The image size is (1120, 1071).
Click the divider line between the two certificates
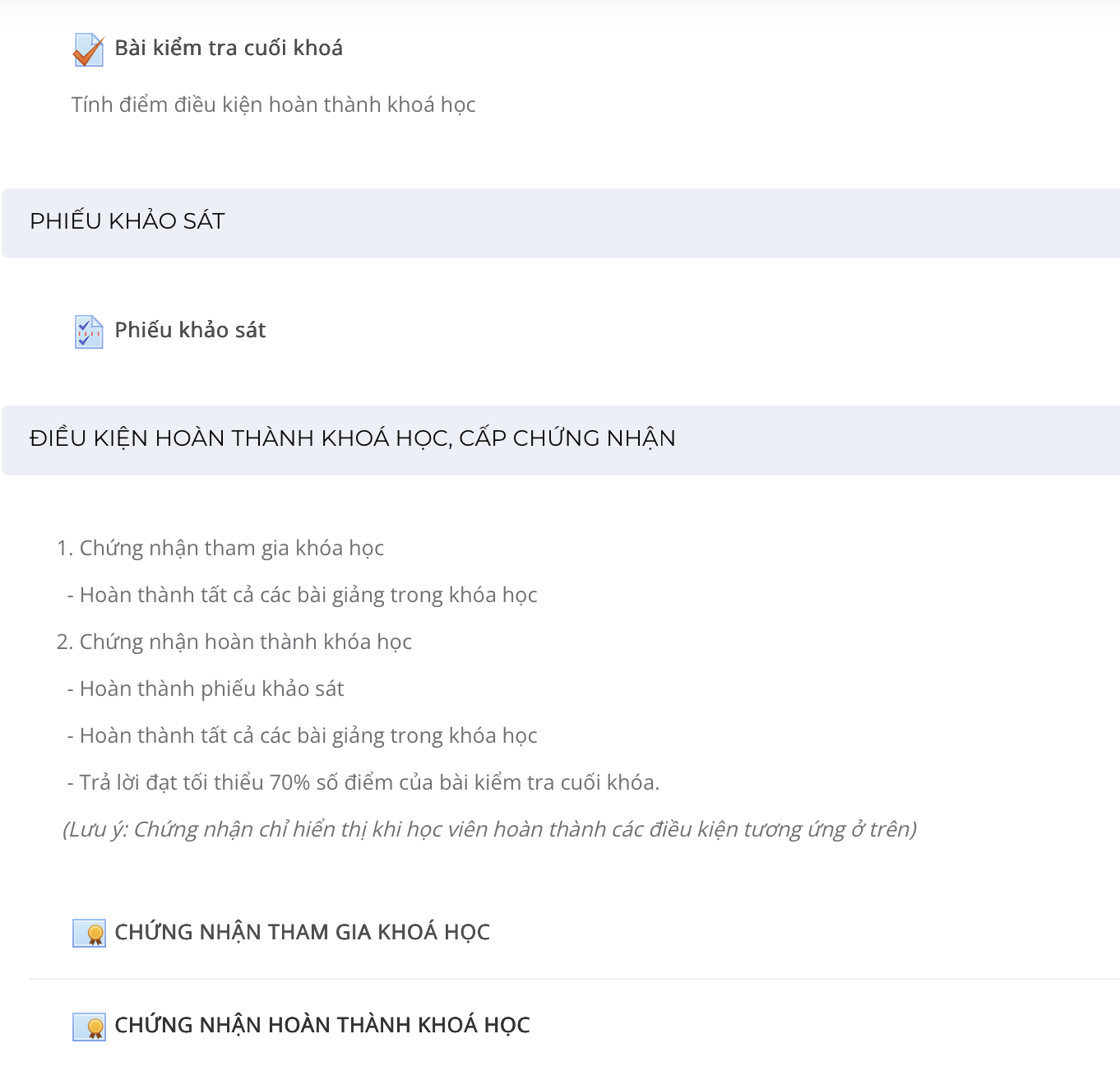pyautogui.click(x=575, y=979)
